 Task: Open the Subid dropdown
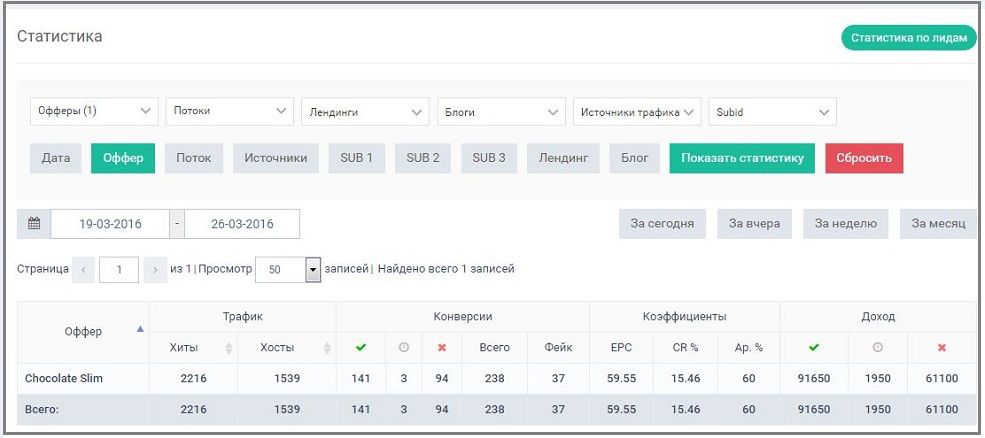click(773, 112)
